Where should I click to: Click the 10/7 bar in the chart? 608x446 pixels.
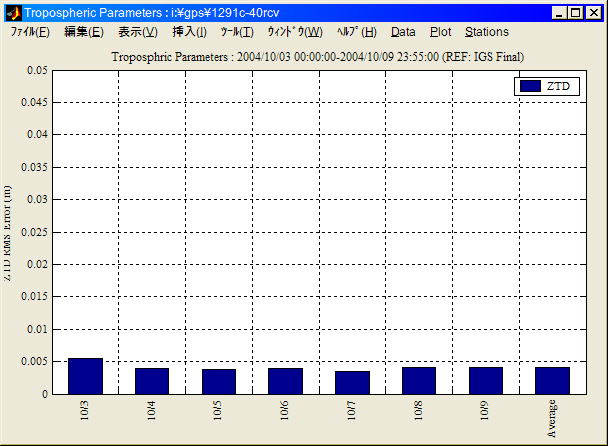(352, 382)
